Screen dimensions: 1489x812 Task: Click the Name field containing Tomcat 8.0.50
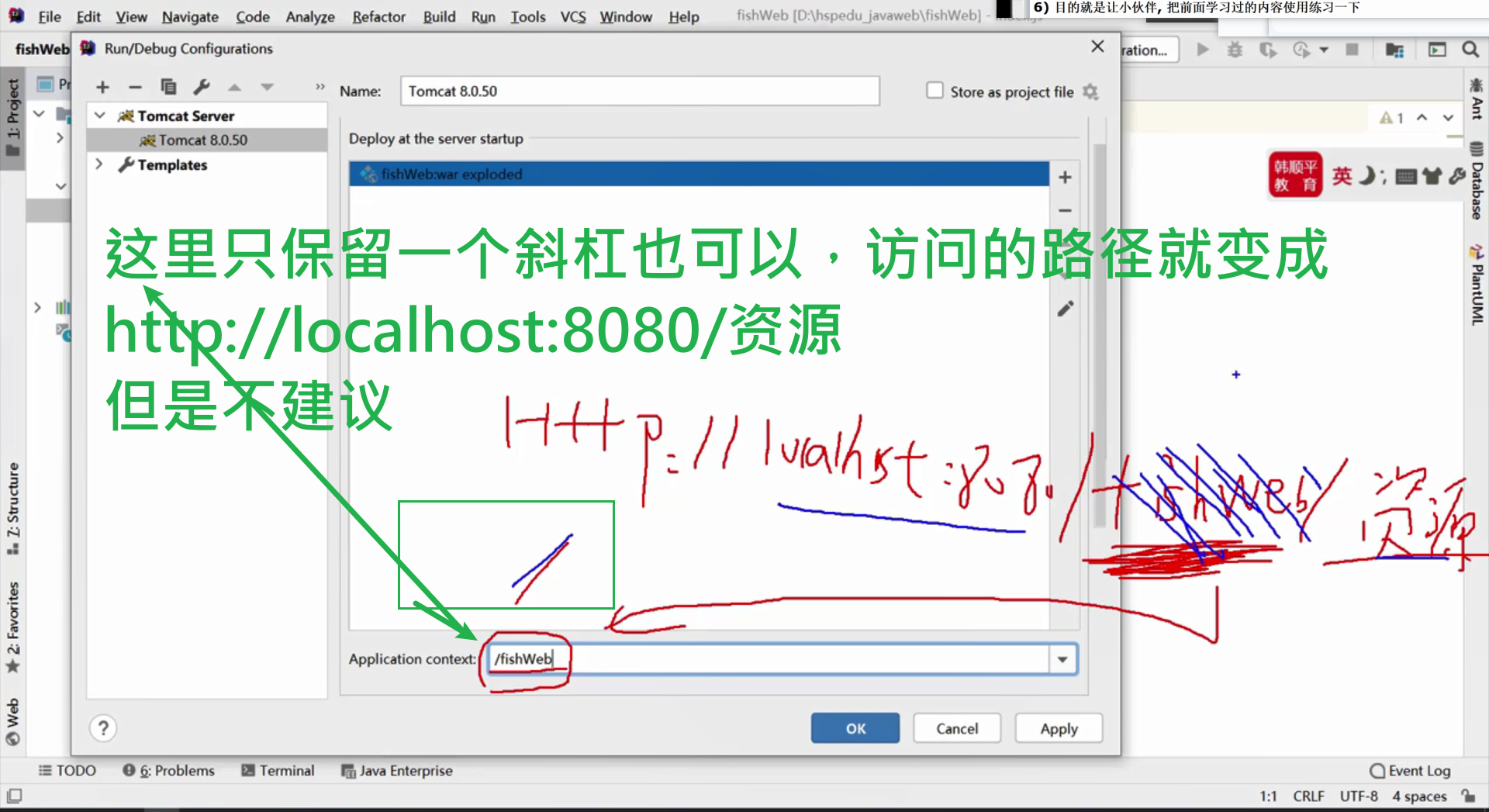640,91
